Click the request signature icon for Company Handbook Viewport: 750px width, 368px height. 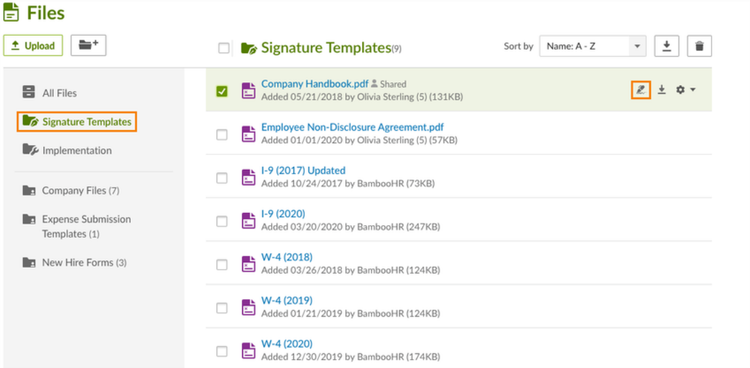pos(640,90)
